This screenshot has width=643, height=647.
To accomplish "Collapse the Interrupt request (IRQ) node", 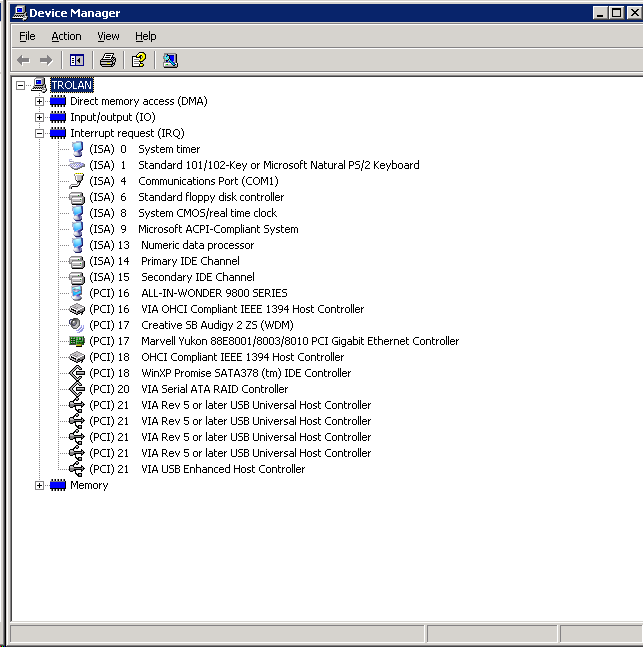I will [40, 133].
